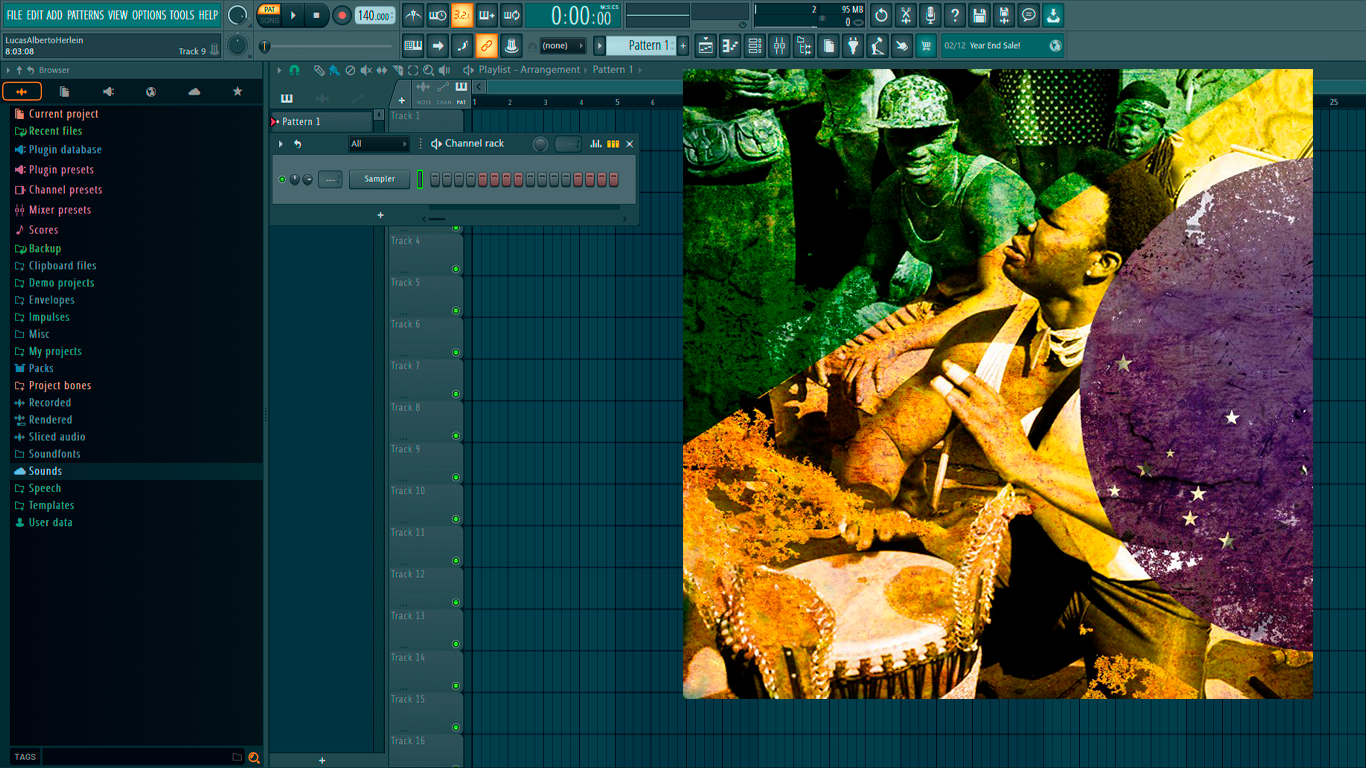The height and width of the screenshot is (768, 1366).
Task: Open the FILE menu
Action: point(14,15)
